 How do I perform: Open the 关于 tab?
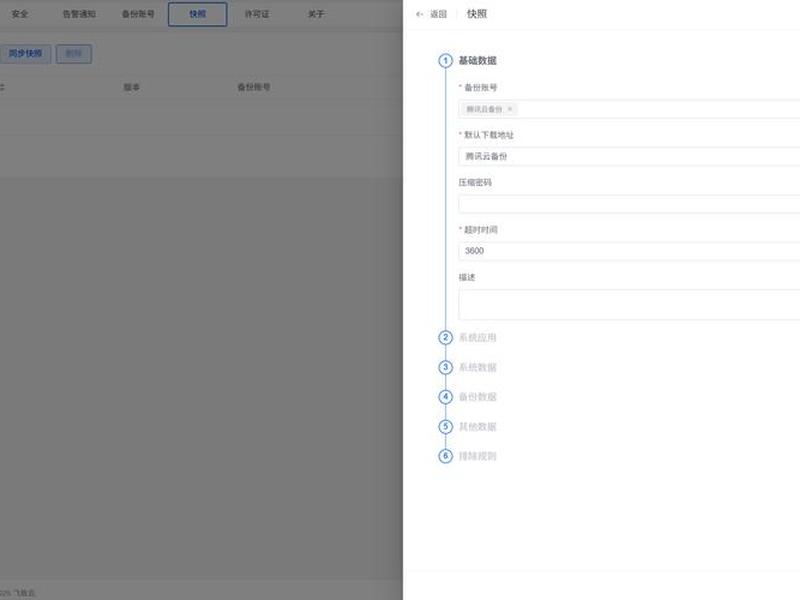point(316,14)
